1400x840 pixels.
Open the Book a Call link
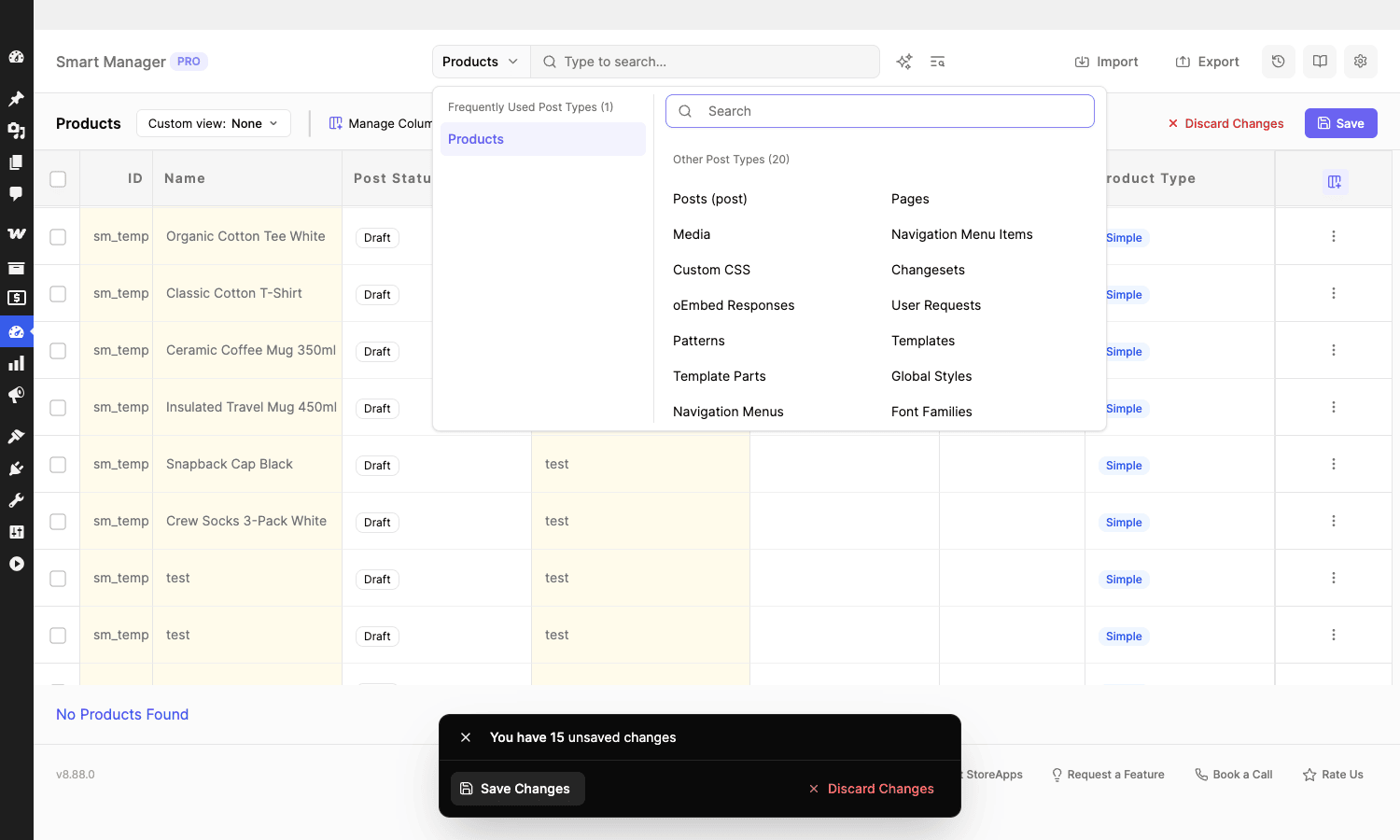tap(1234, 775)
